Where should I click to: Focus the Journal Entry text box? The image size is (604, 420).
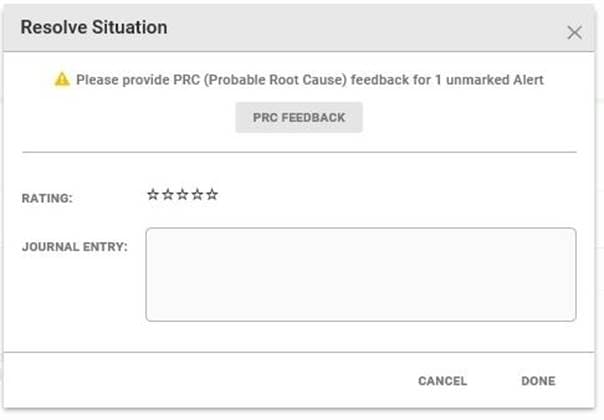360,274
